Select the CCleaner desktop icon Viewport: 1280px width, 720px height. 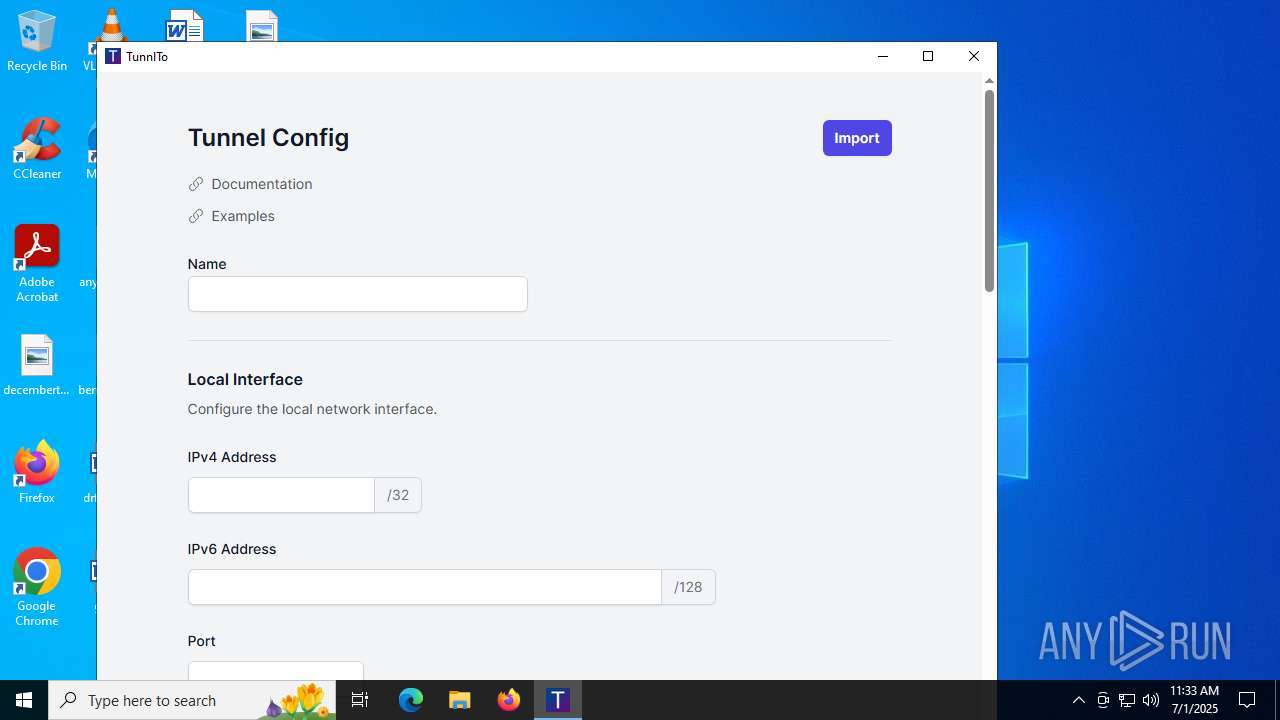[x=37, y=148]
